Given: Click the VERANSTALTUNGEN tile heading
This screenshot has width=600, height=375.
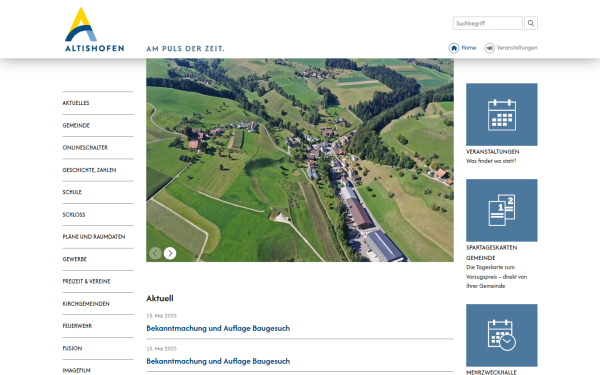Looking at the screenshot, I should (492, 152).
